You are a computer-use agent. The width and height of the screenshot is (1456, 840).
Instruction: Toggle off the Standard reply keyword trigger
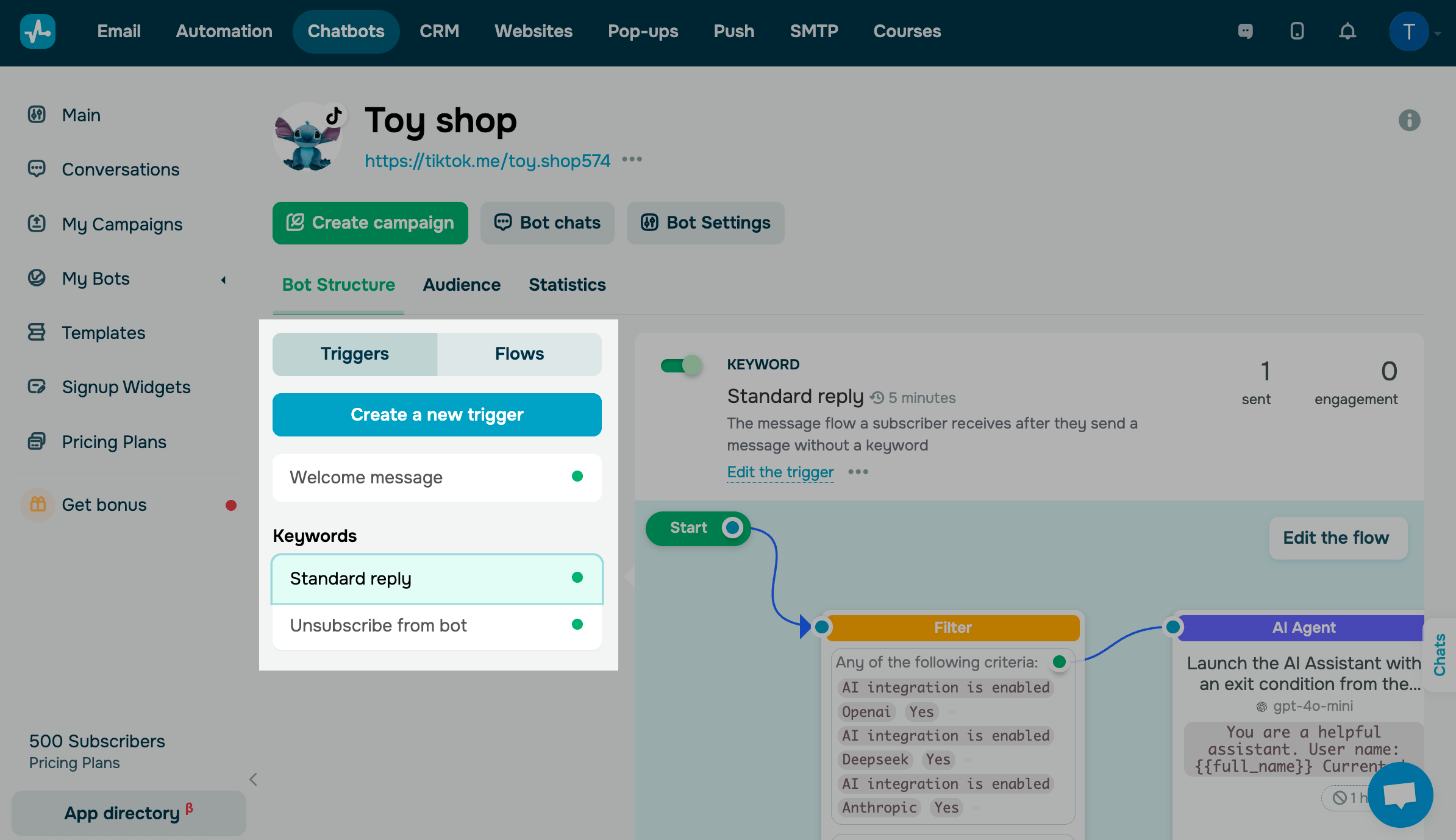[x=682, y=366]
